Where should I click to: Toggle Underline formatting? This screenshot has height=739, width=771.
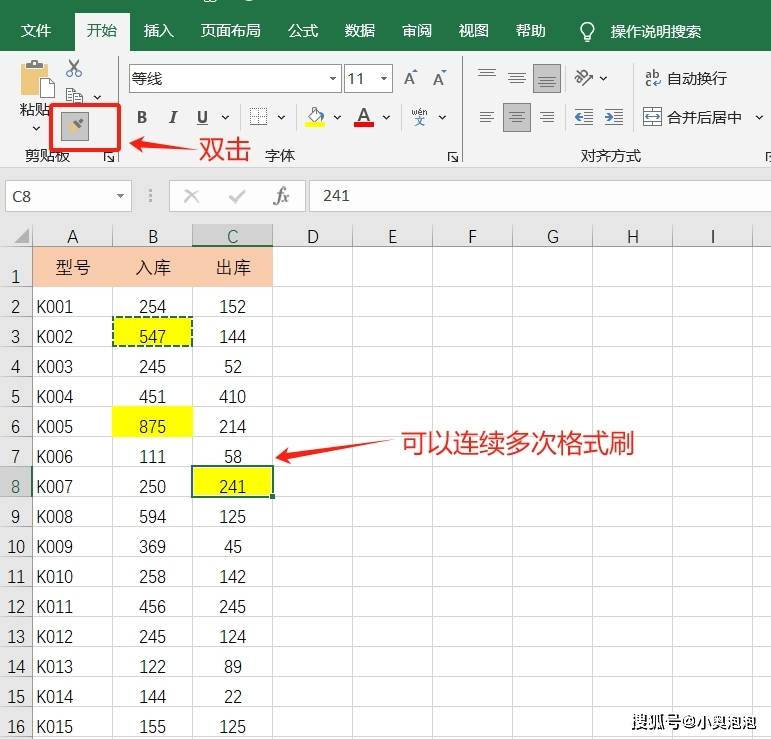coord(202,117)
